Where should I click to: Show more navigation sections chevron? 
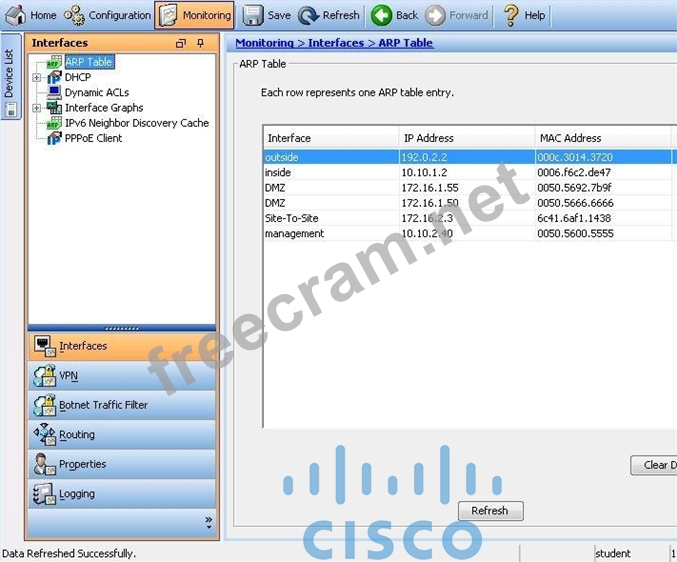tap(208, 521)
